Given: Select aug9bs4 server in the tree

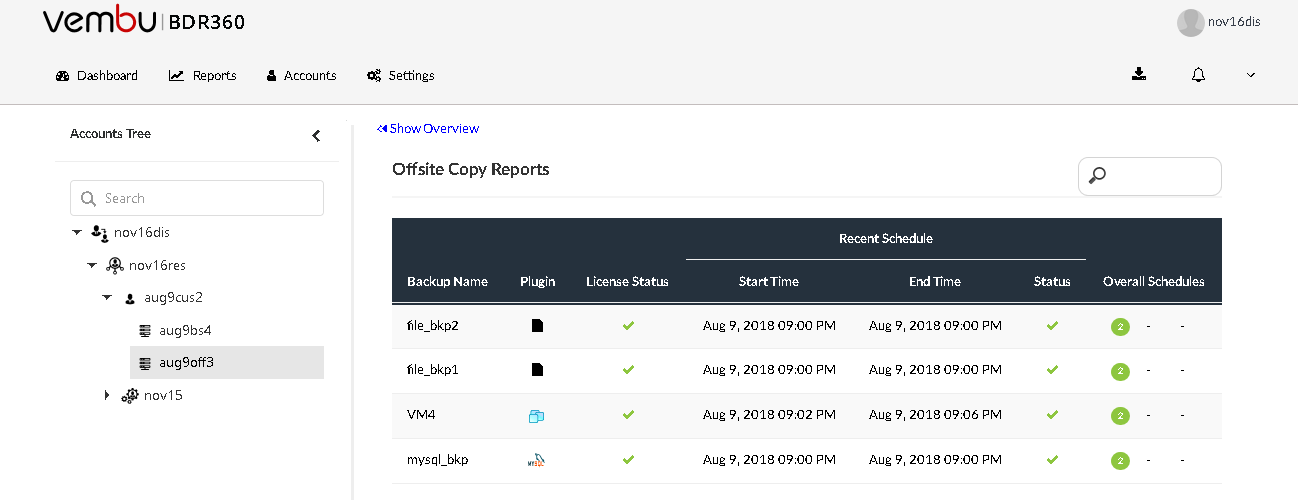Looking at the screenshot, I should click(185, 330).
